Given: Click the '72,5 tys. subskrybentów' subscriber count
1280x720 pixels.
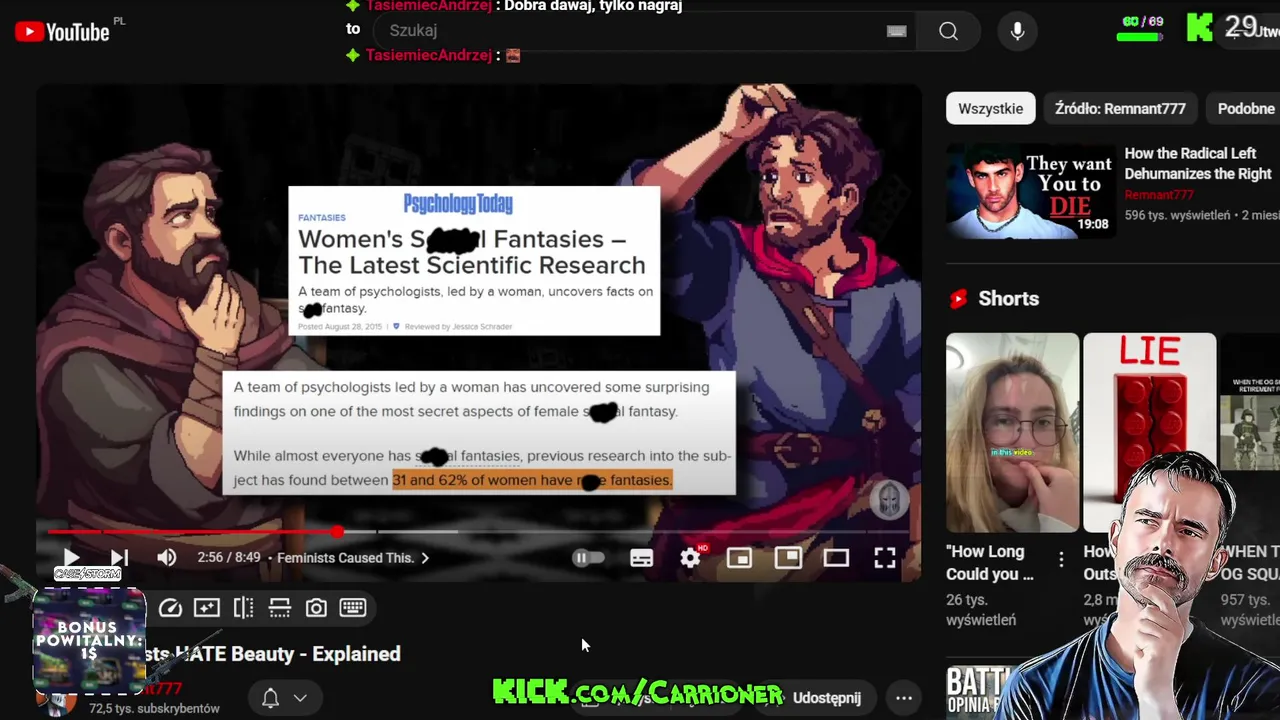Looking at the screenshot, I should [154, 708].
